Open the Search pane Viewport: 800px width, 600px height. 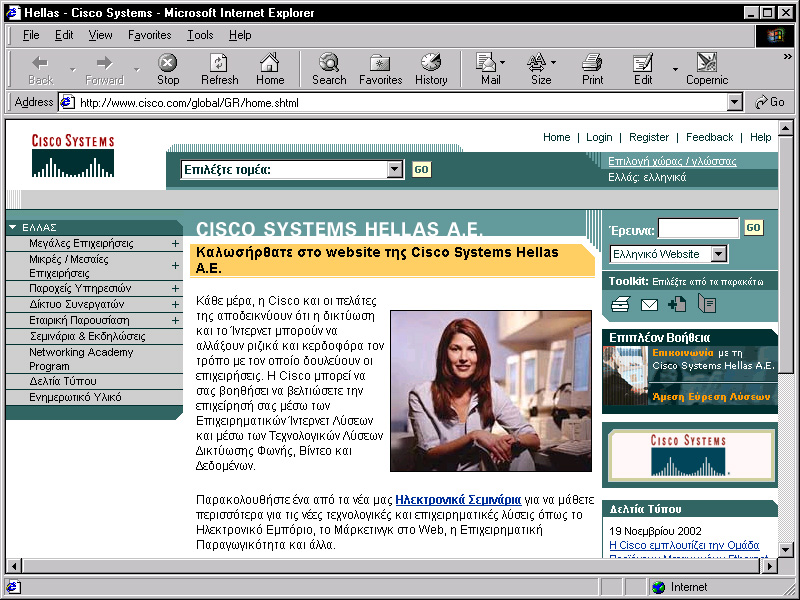pos(329,69)
